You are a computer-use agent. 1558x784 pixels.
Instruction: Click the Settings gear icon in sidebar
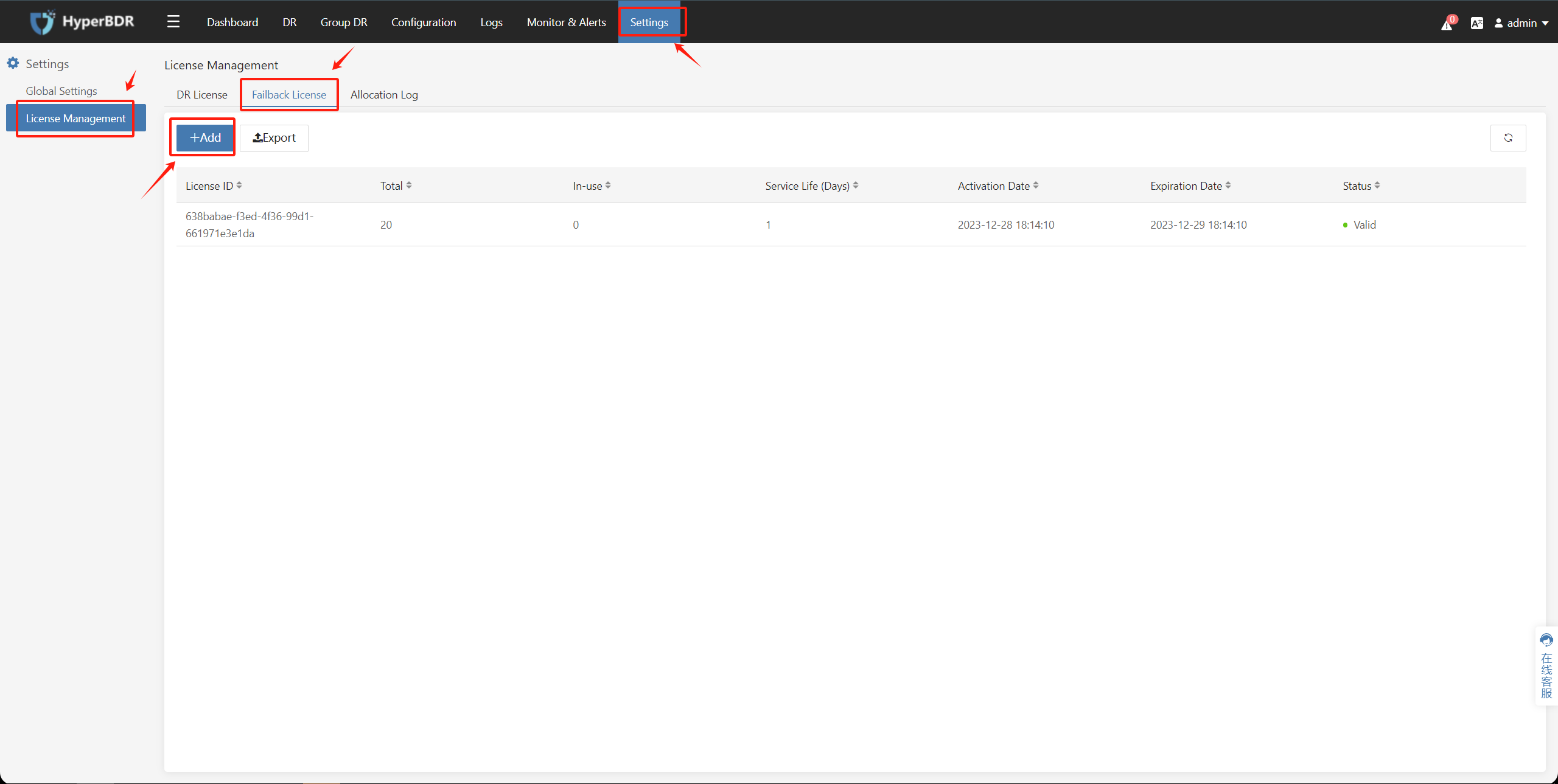click(13, 63)
